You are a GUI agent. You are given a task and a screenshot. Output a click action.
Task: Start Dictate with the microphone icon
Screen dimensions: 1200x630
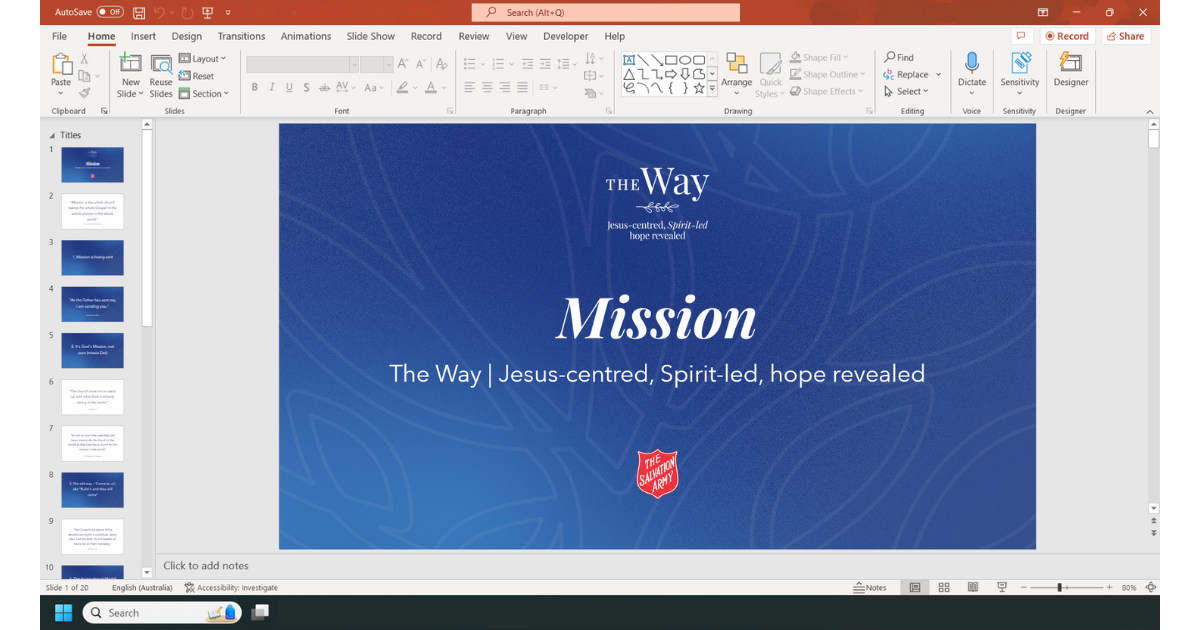pyautogui.click(x=971, y=63)
